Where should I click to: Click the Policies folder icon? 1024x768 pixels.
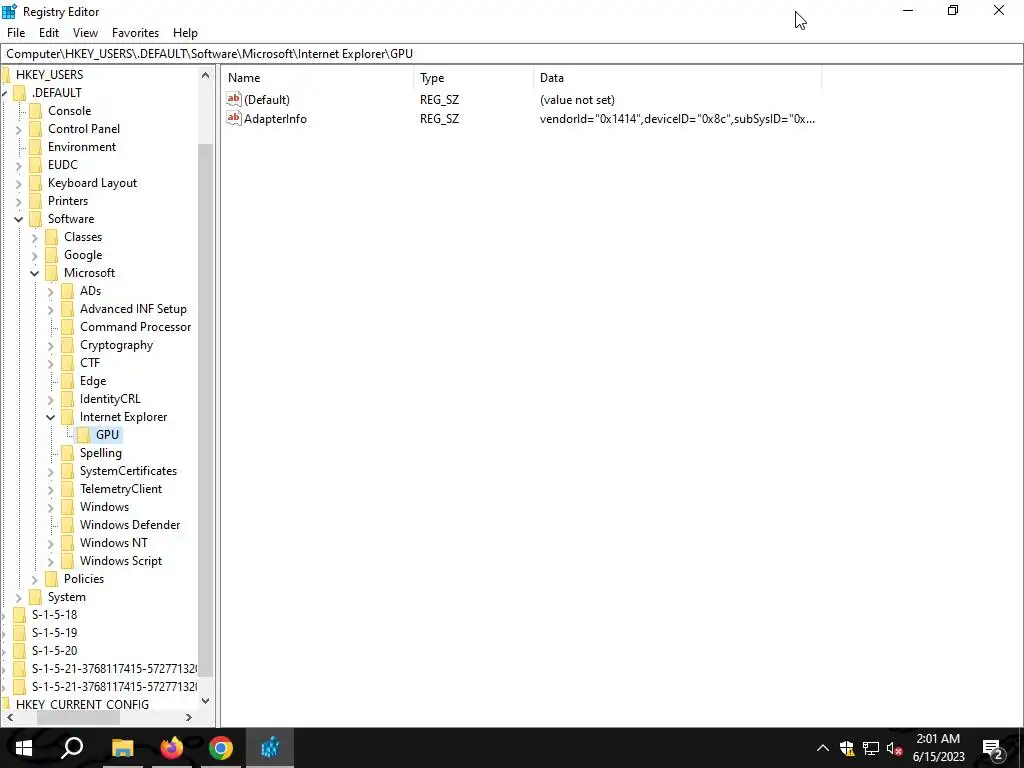click(52, 579)
